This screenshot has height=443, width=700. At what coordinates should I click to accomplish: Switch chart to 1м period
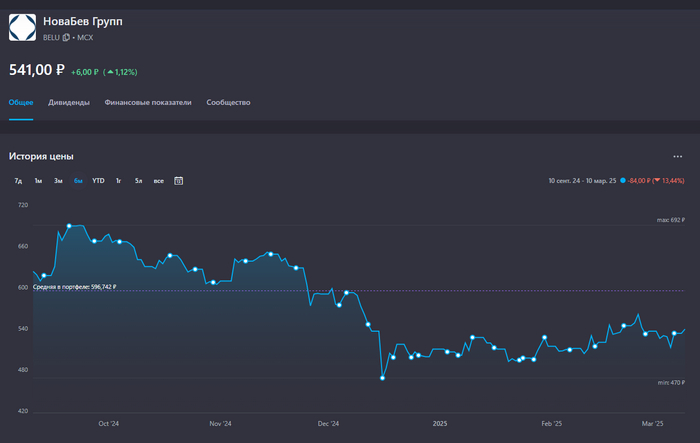pos(38,181)
